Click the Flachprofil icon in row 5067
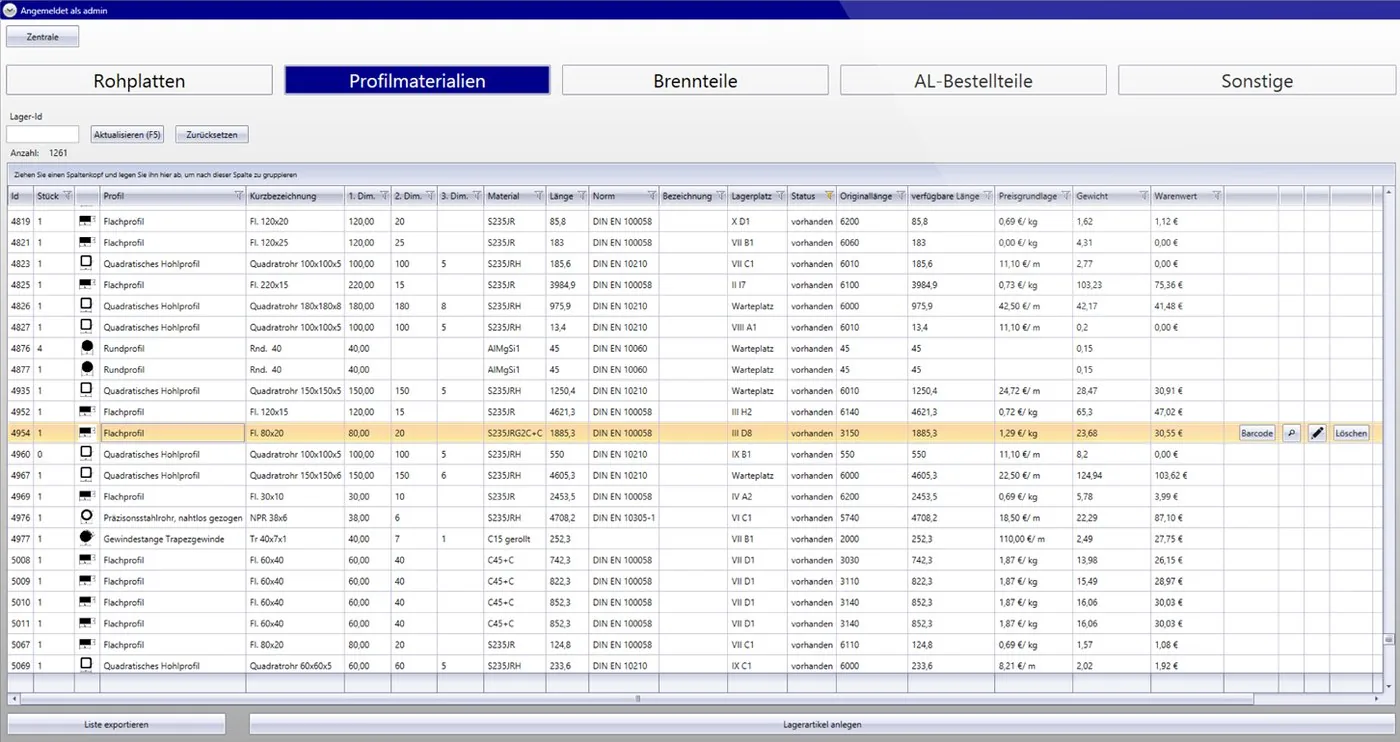1400x742 pixels. coord(86,644)
